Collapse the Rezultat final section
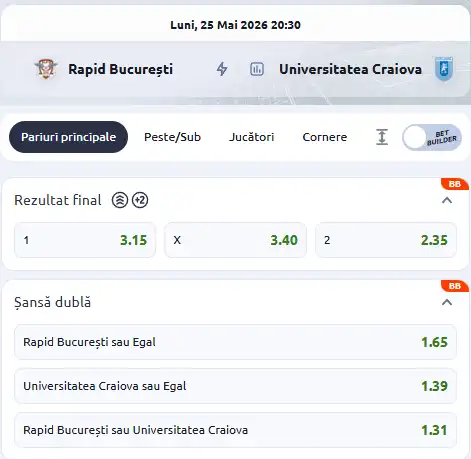471x459 pixels. [447, 200]
